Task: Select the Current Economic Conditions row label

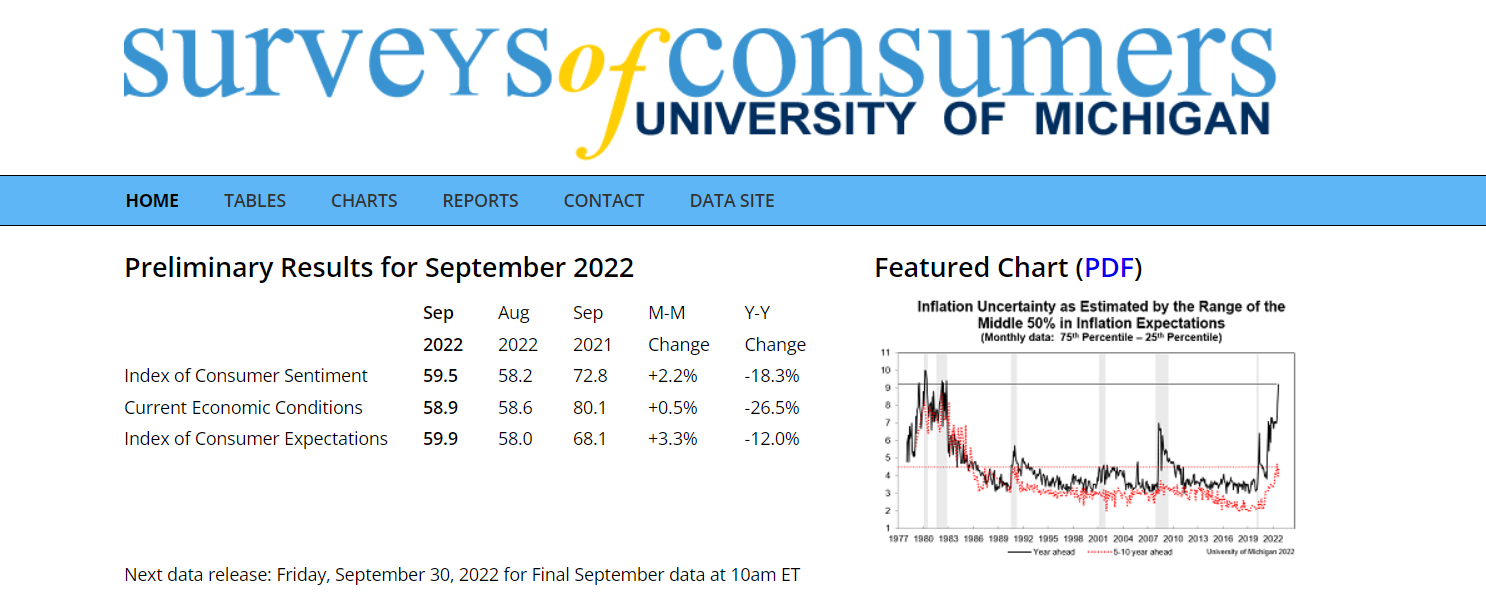Action: tap(243, 408)
